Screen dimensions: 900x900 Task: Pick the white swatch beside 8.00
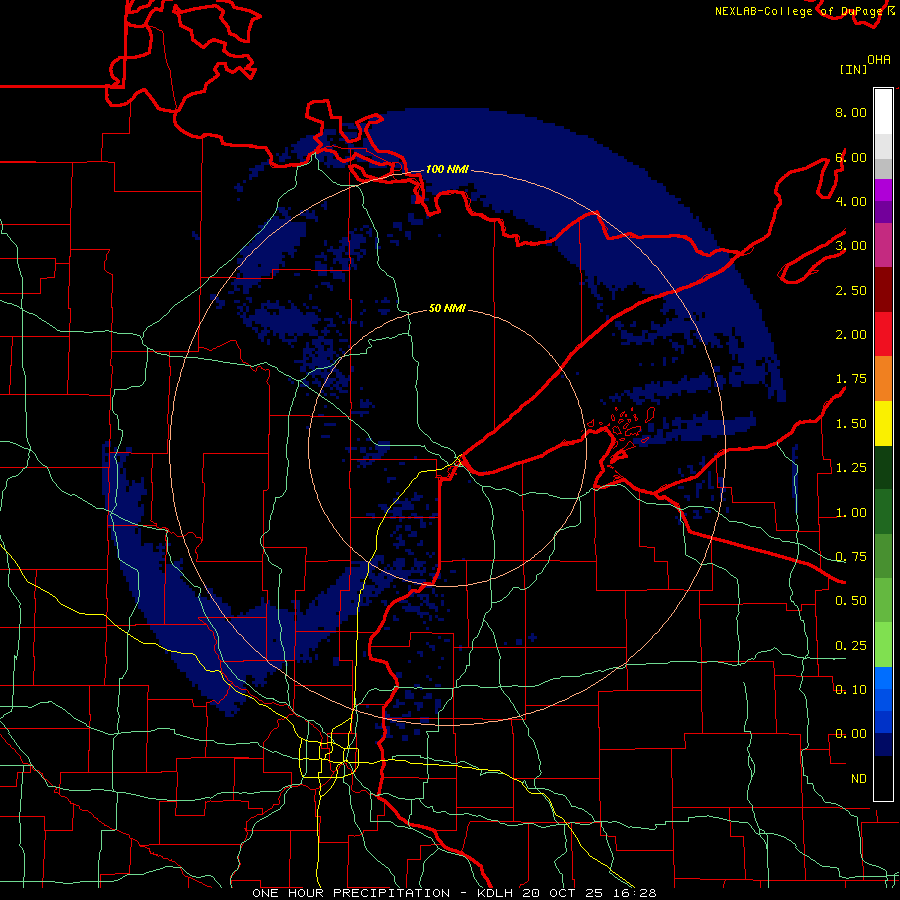point(883,112)
